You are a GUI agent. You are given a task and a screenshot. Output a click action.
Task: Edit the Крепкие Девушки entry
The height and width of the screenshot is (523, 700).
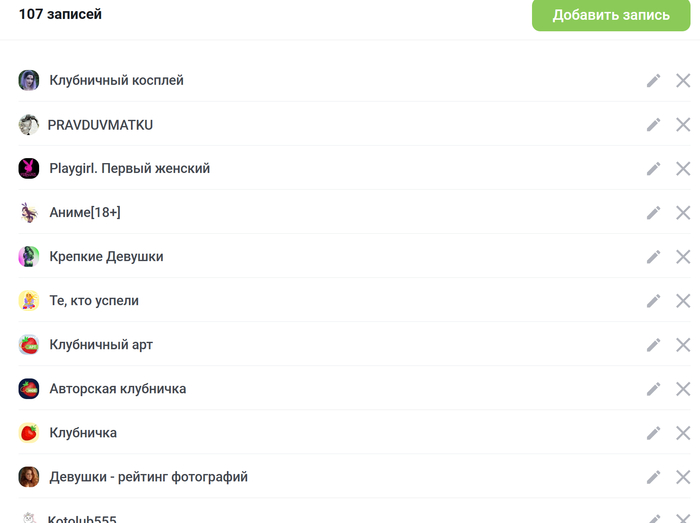pyautogui.click(x=654, y=257)
